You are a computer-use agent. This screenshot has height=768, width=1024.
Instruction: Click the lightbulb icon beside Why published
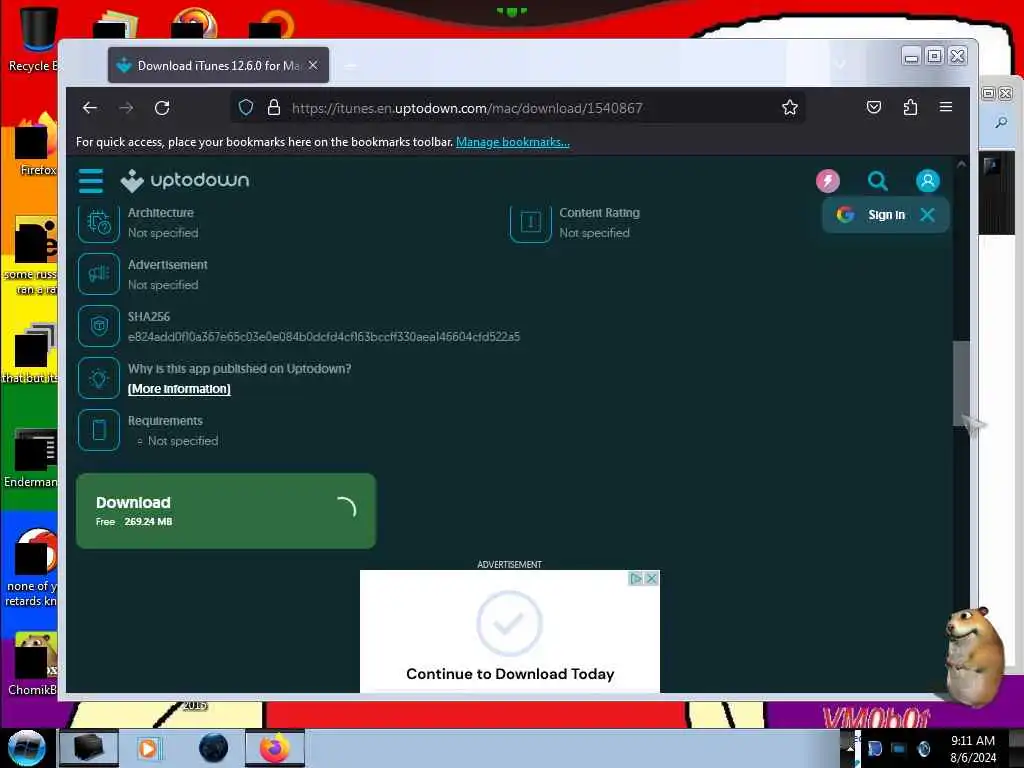(99, 378)
